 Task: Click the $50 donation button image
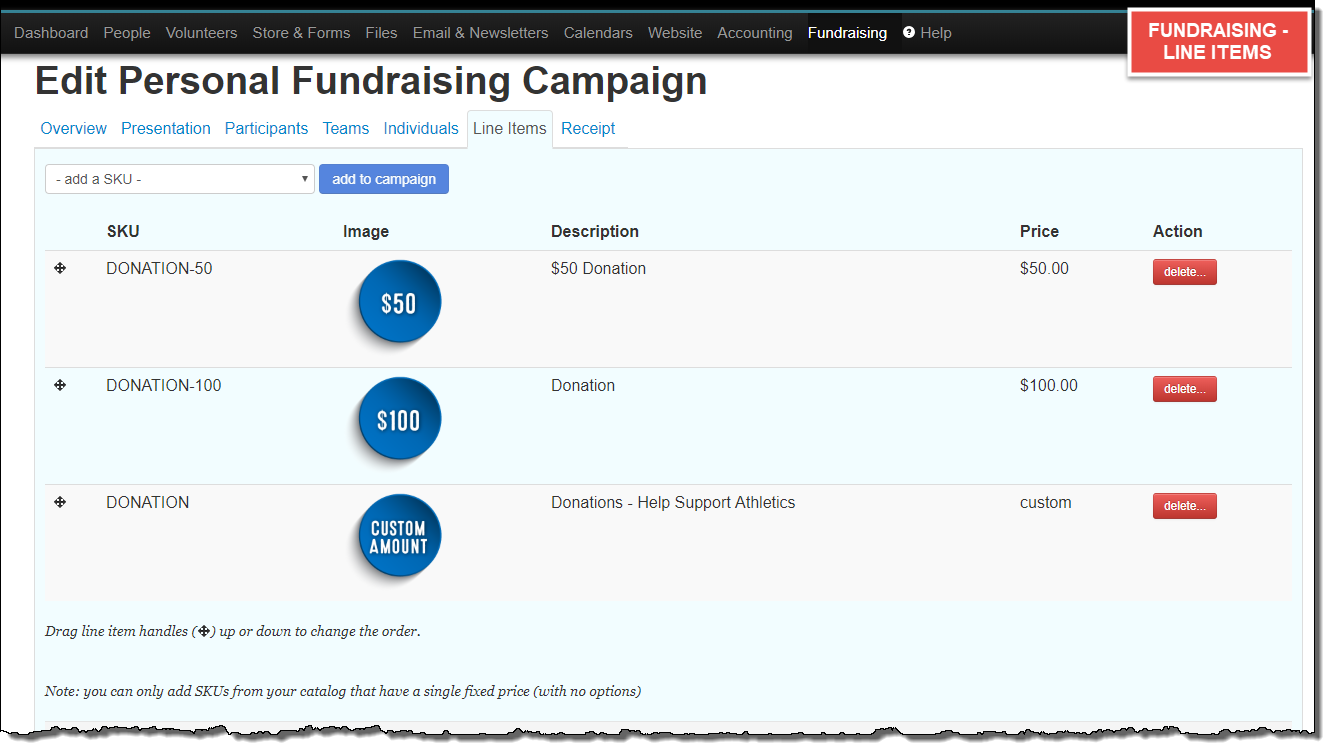(399, 303)
